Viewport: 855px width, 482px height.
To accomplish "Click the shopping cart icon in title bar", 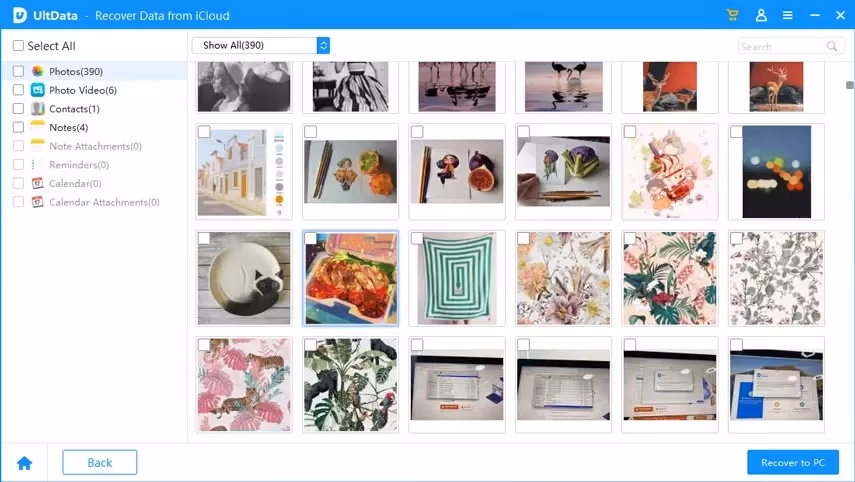I will [733, 15].
